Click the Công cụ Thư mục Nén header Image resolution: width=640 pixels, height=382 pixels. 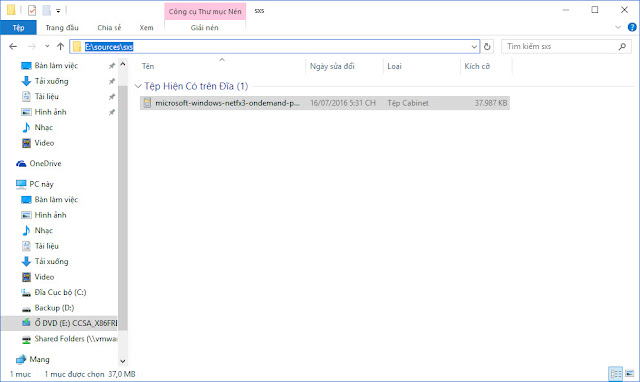tap(205, 11)
